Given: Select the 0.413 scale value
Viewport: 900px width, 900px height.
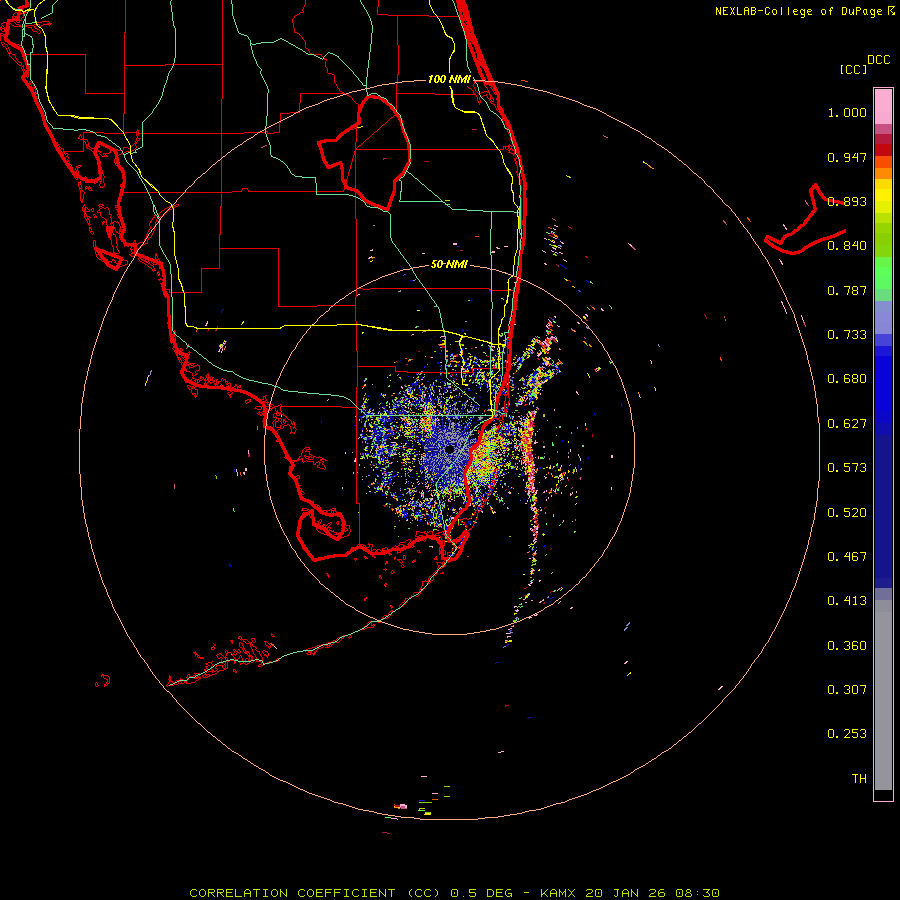Looking at the screenshot, I should click(x=847, y=601).
